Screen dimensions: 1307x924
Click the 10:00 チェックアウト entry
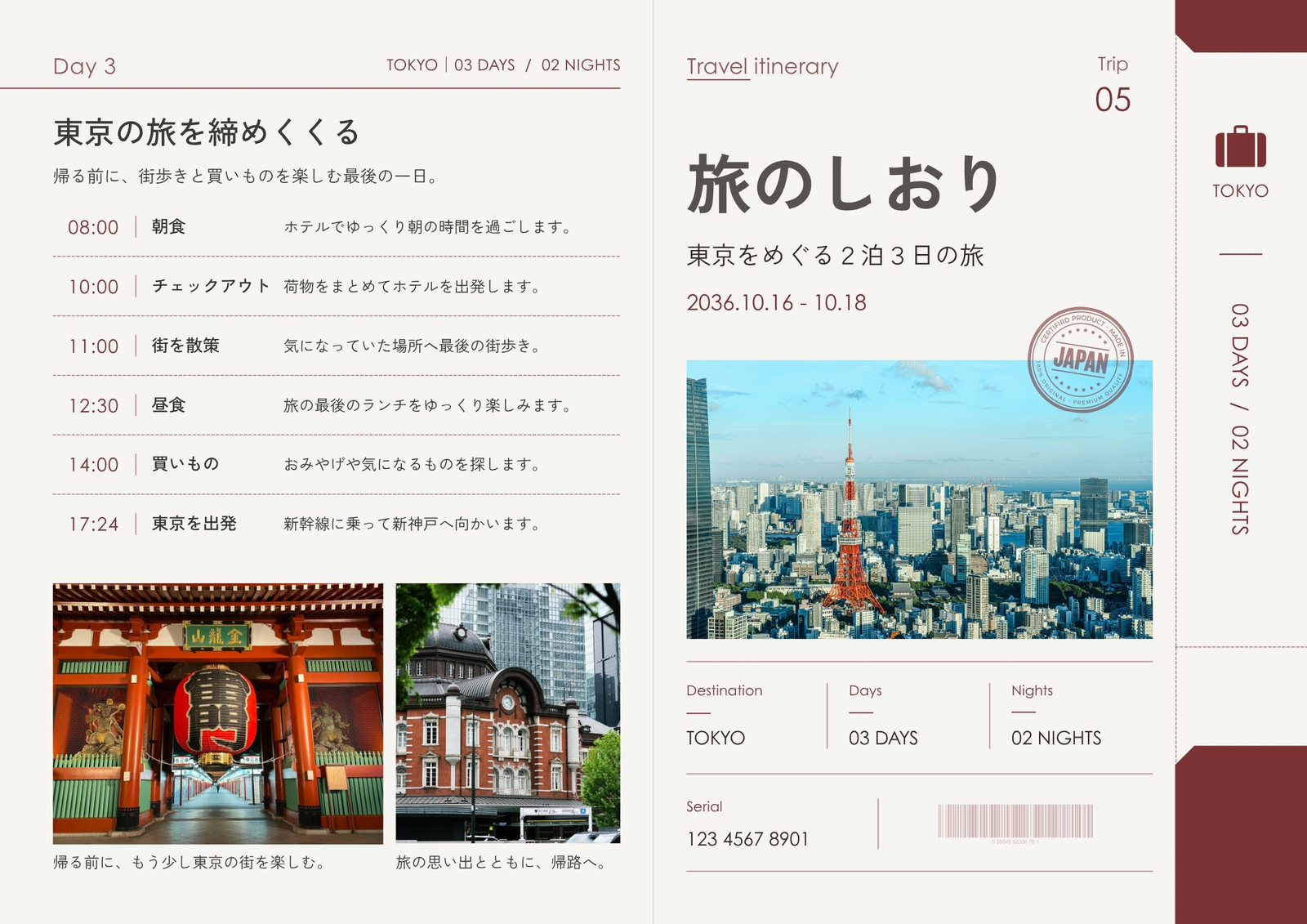(337, 286)
